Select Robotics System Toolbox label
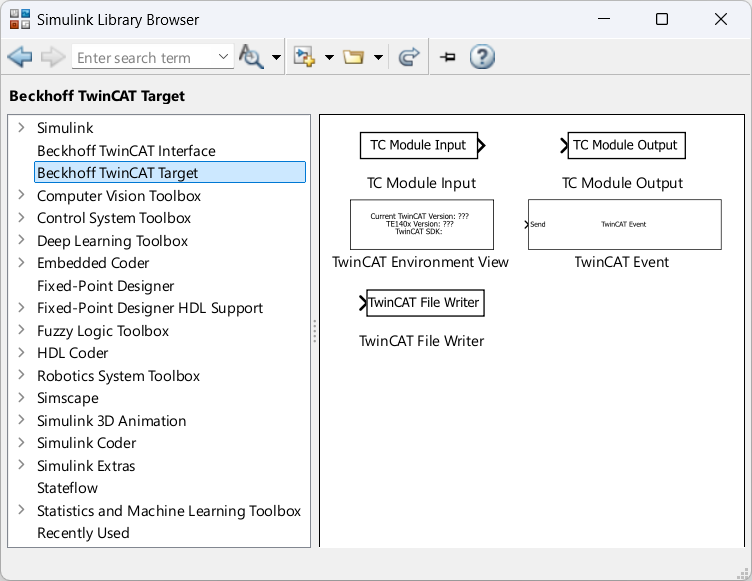Viewport: 752px width, 581px height. [118, 376]
